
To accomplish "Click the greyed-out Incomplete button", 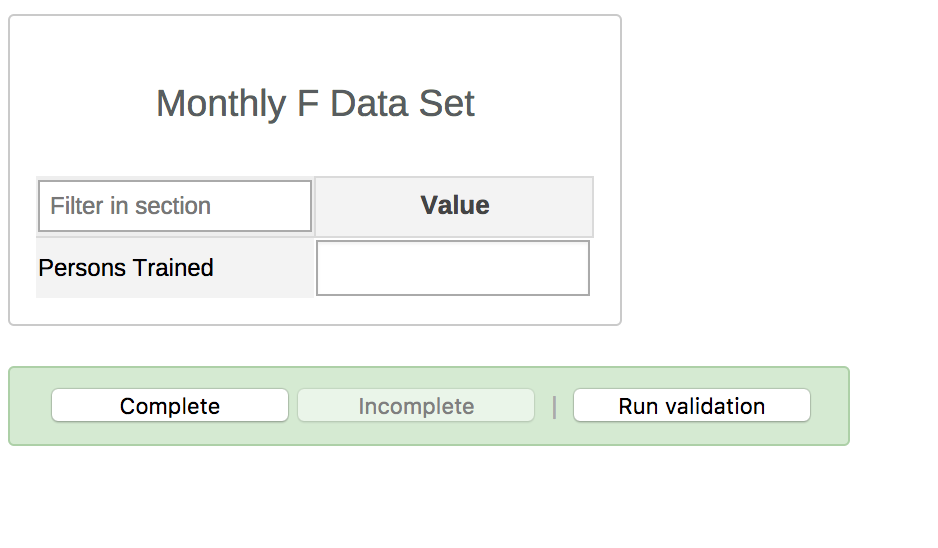I will pos(416,406).
